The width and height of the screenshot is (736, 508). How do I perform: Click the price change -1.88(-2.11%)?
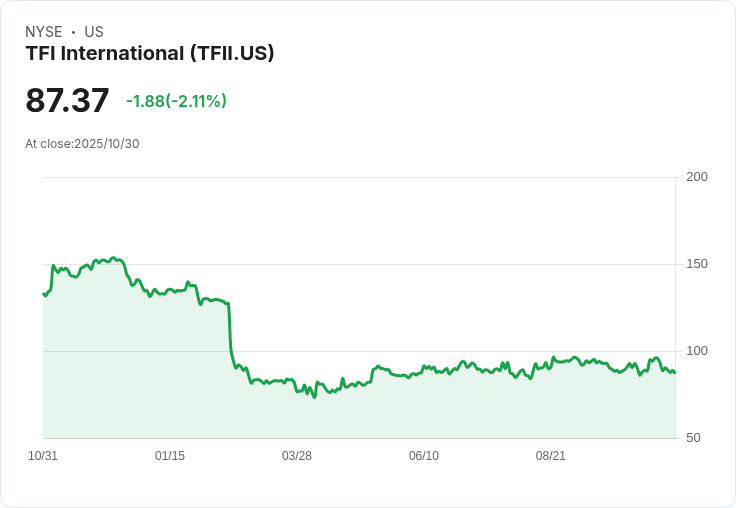click(176, 101)
